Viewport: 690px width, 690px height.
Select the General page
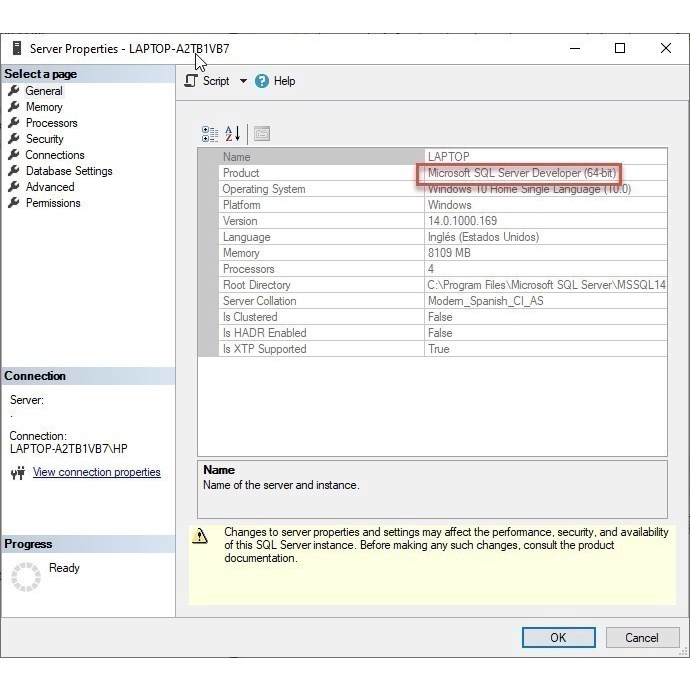click(44, 91)
